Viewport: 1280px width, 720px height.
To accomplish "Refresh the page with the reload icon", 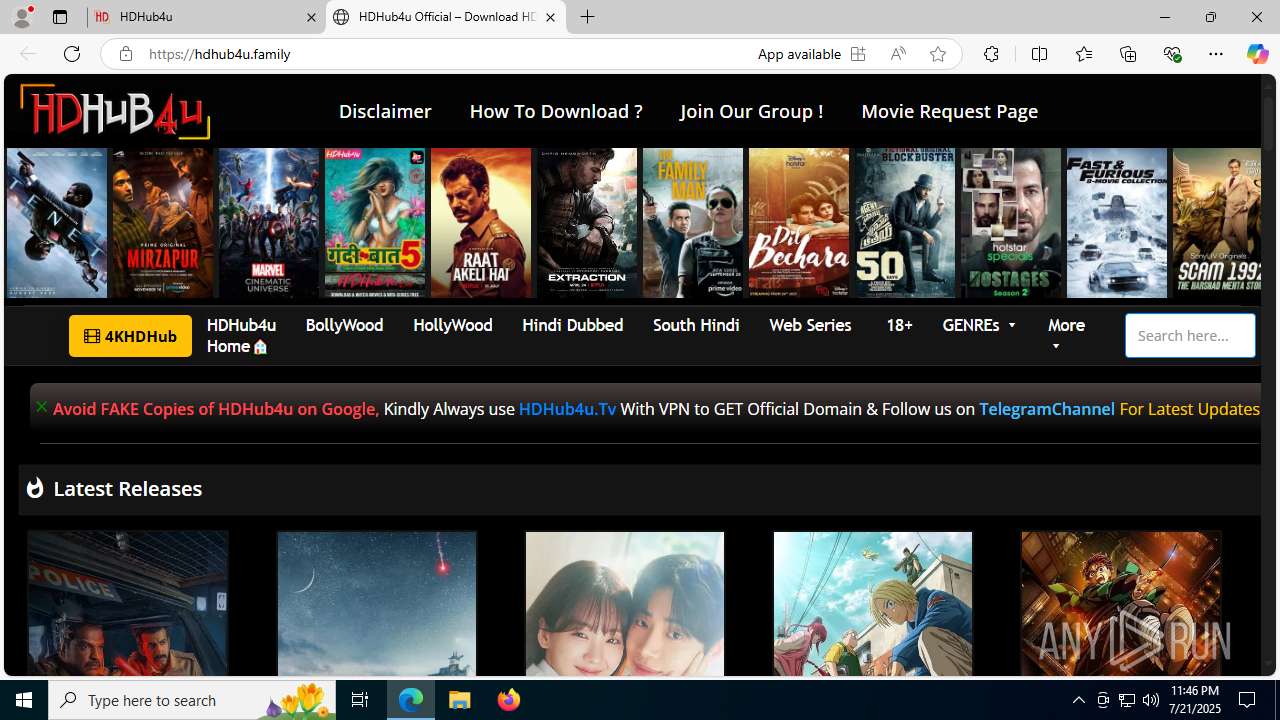I will click(x=72, y=54).
